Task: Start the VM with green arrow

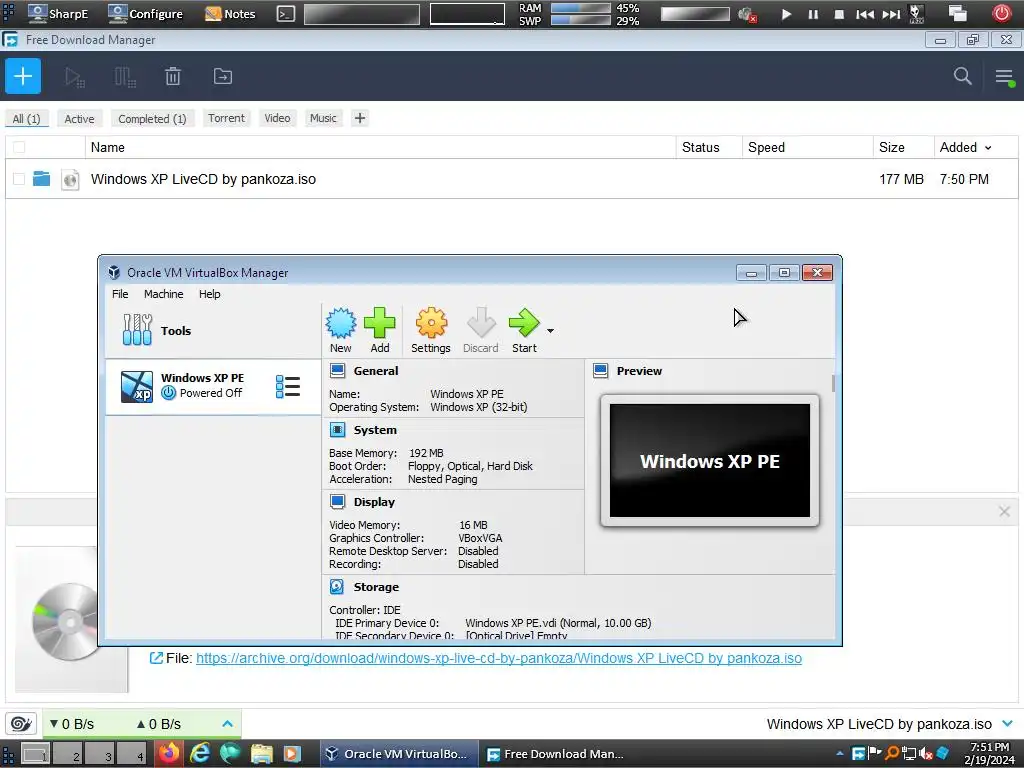Action: (524, 330)
